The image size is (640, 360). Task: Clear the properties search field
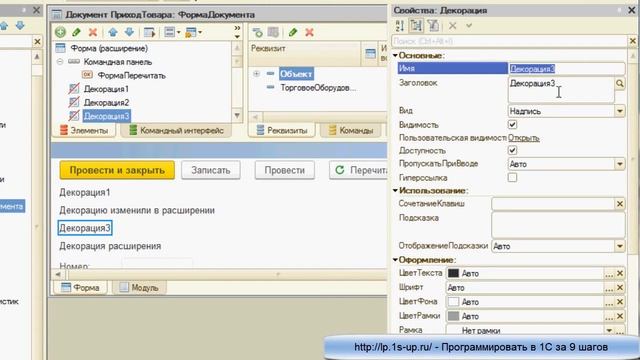click(x=632, y=41)
